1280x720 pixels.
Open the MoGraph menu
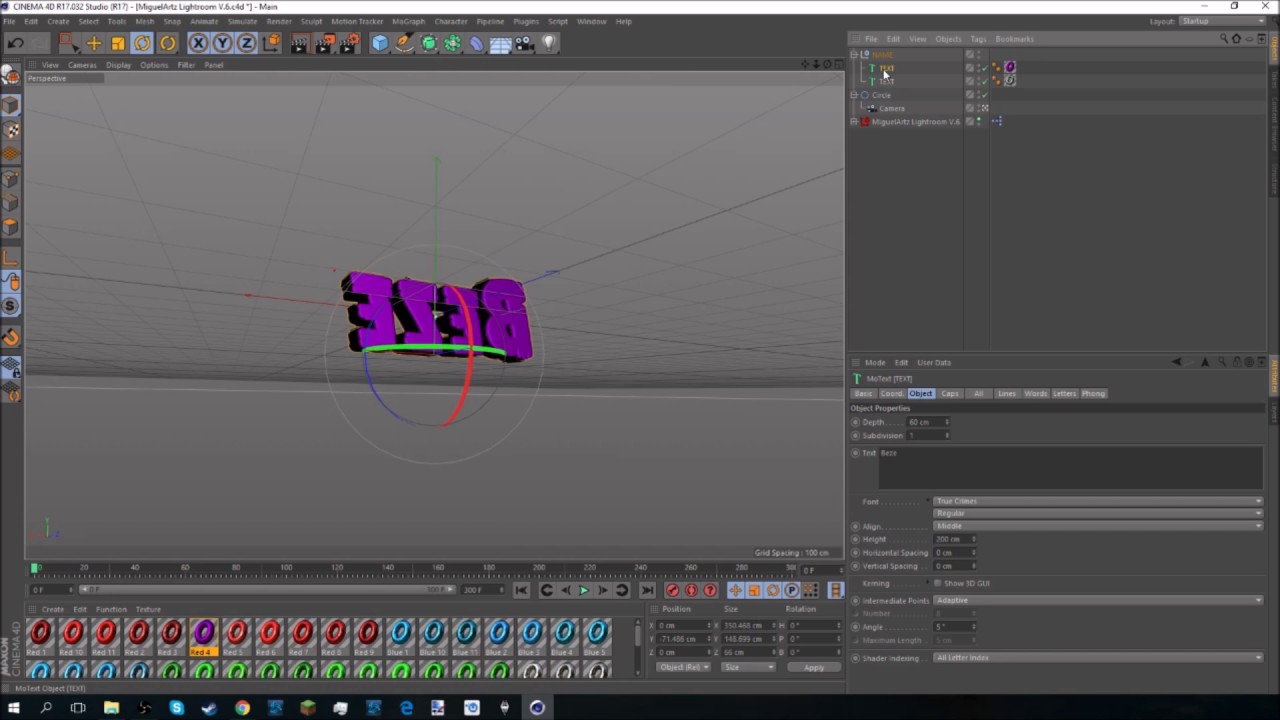(408, 21)
